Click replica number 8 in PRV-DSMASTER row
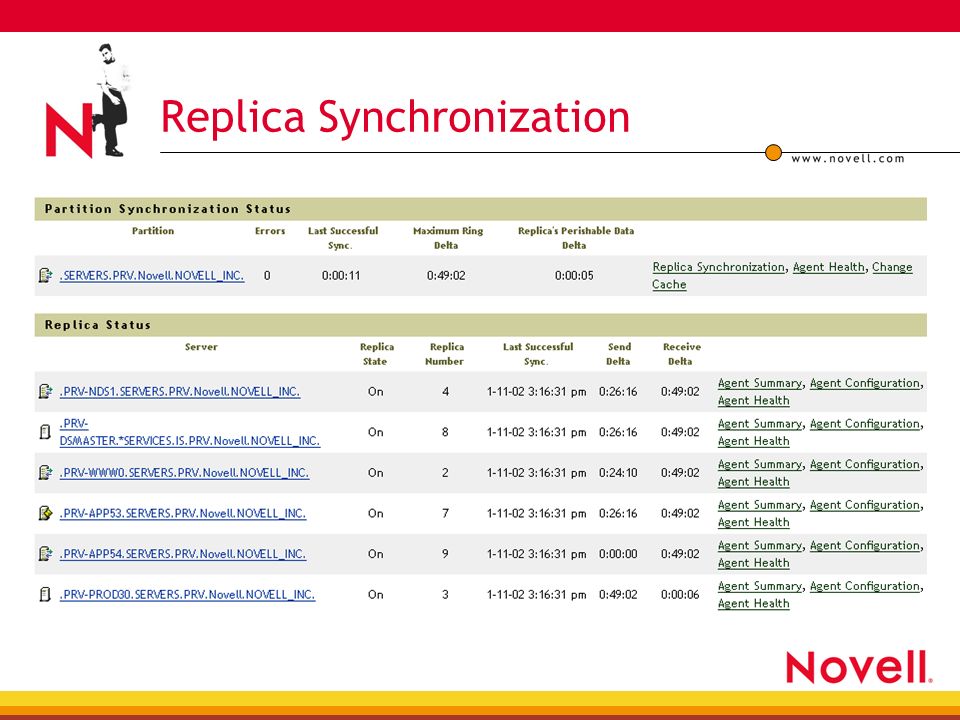Viewport: 960px width, 720px height. (x=446, y=432)
